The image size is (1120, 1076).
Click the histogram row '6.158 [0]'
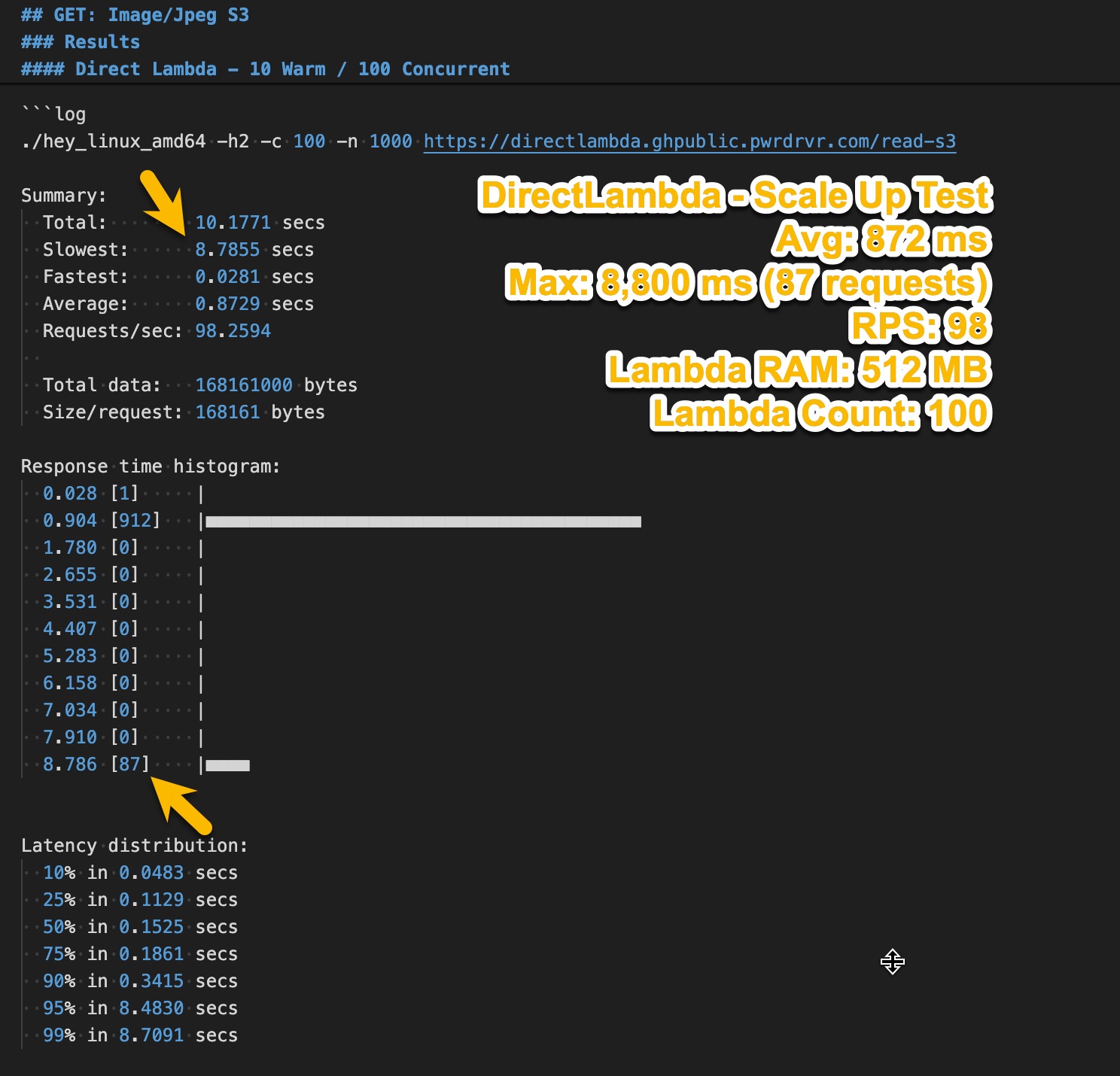pyautogui.click(x=123, y=683)
